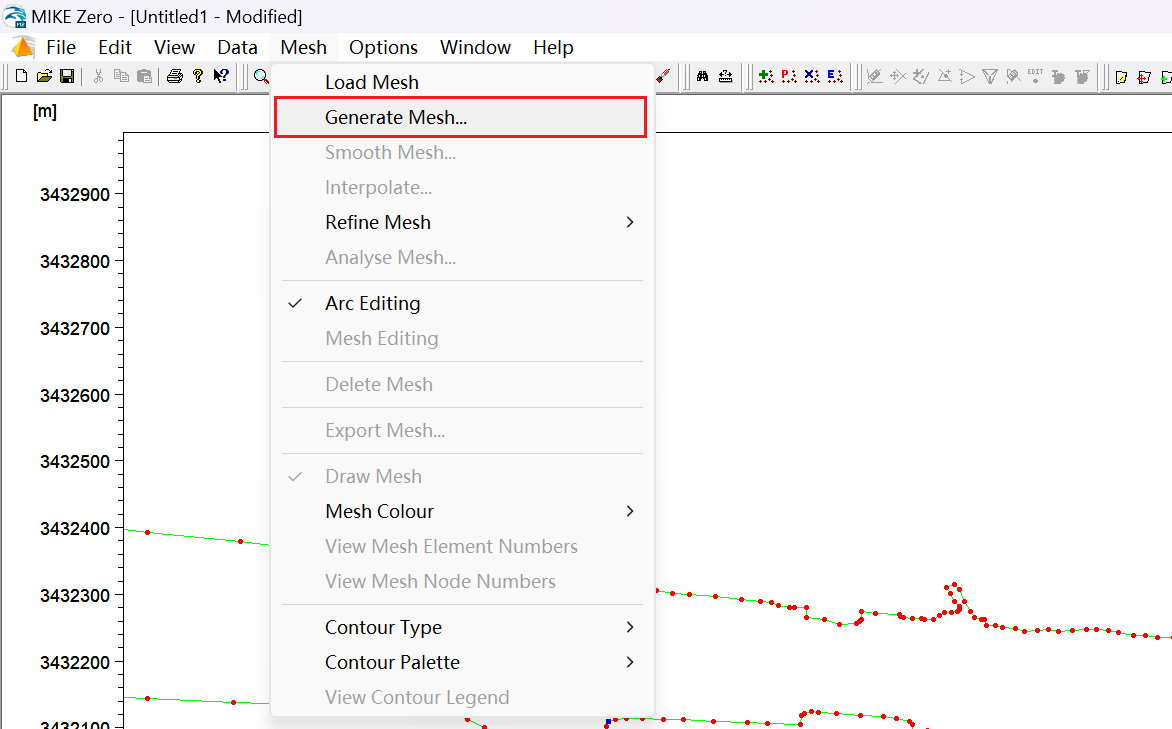Click the Cut scissors icon
Image resolution: width=1172 pixels, height=729 pixels.
[98, 76]
